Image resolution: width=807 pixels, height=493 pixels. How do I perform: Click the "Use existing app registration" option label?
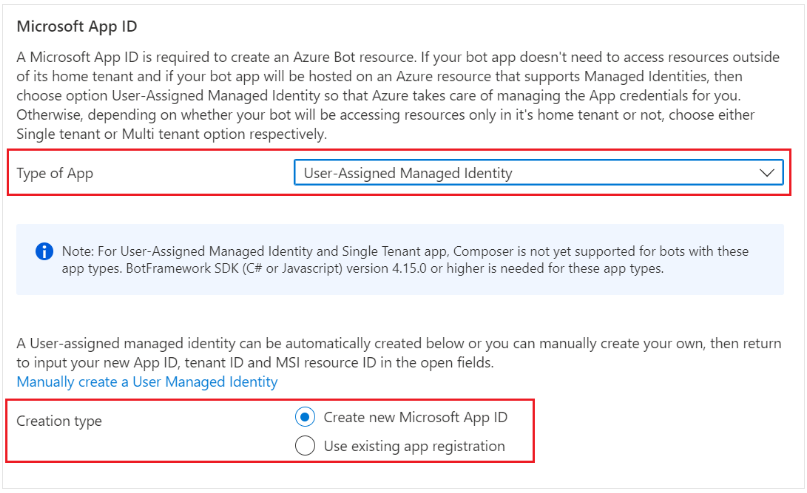point(414,446)
